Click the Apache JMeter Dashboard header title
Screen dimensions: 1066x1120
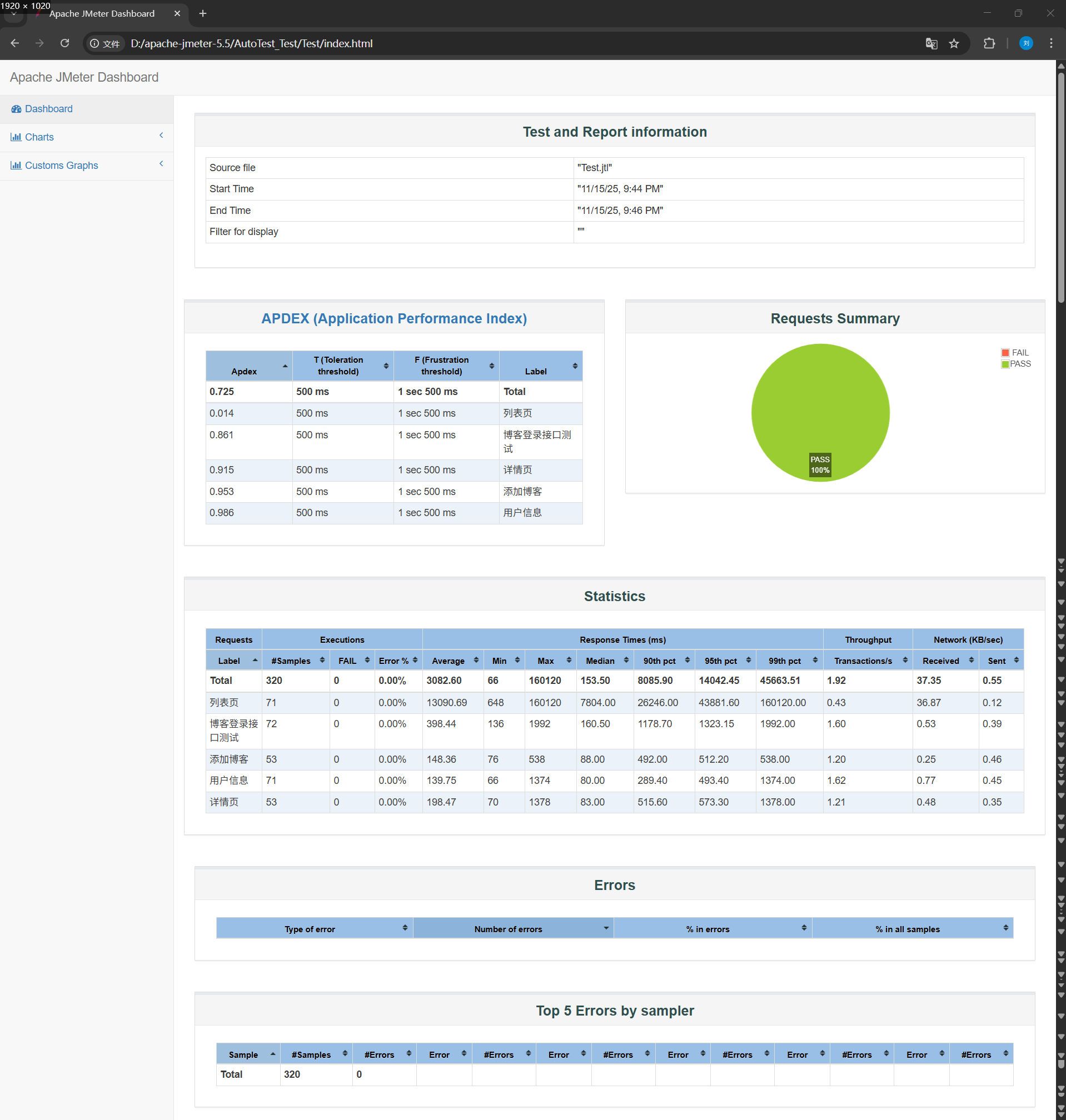click(84, 77)
